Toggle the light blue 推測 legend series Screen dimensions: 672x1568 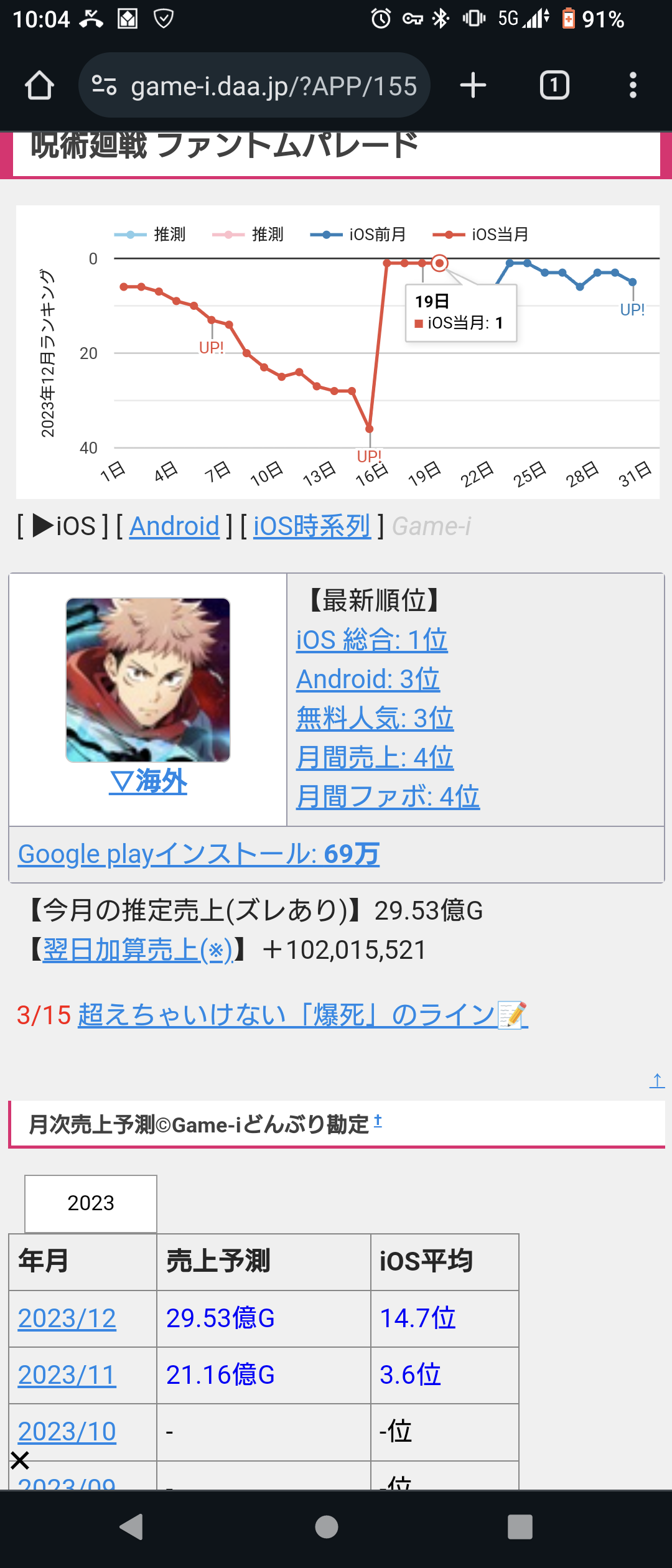pos(150,235)
